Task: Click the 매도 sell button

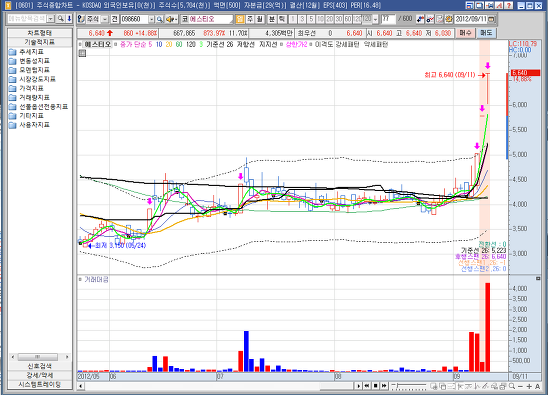Action: coord(486,33)
